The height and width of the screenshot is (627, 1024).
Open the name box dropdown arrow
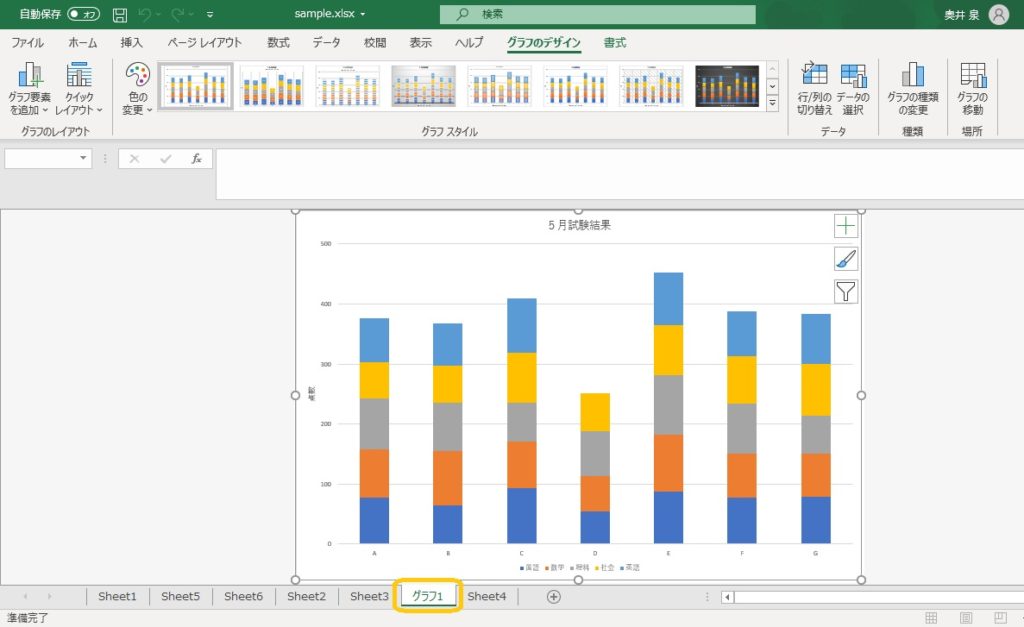(x=83, y=159)
